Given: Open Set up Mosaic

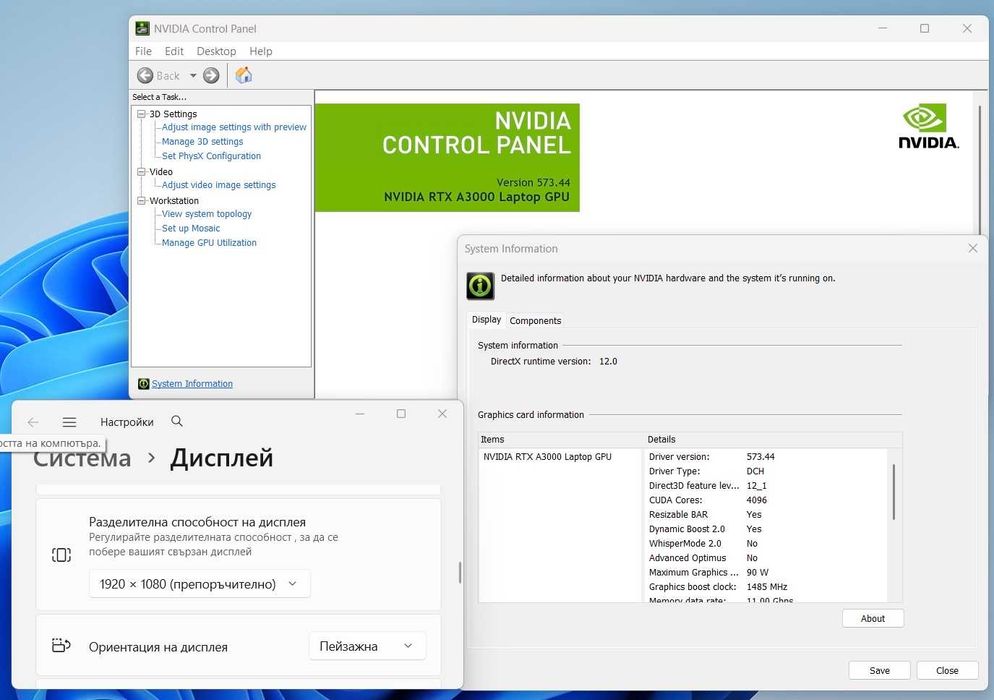Looking at the screenshot, I should pos(191,228).
